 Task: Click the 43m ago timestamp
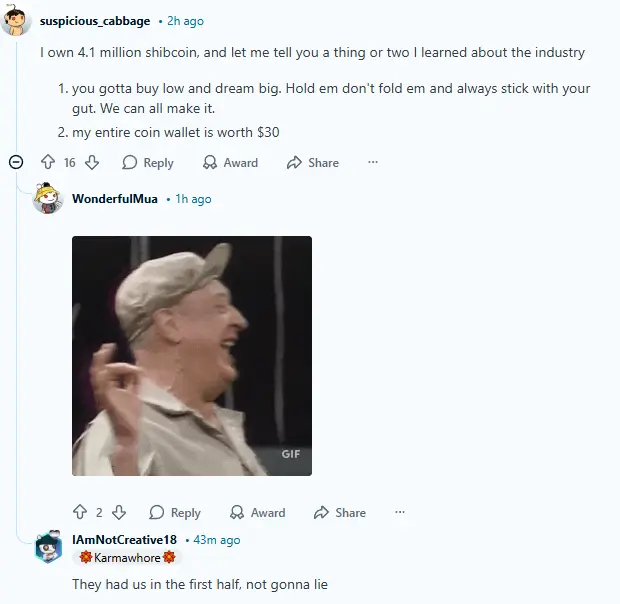[217, 540]
